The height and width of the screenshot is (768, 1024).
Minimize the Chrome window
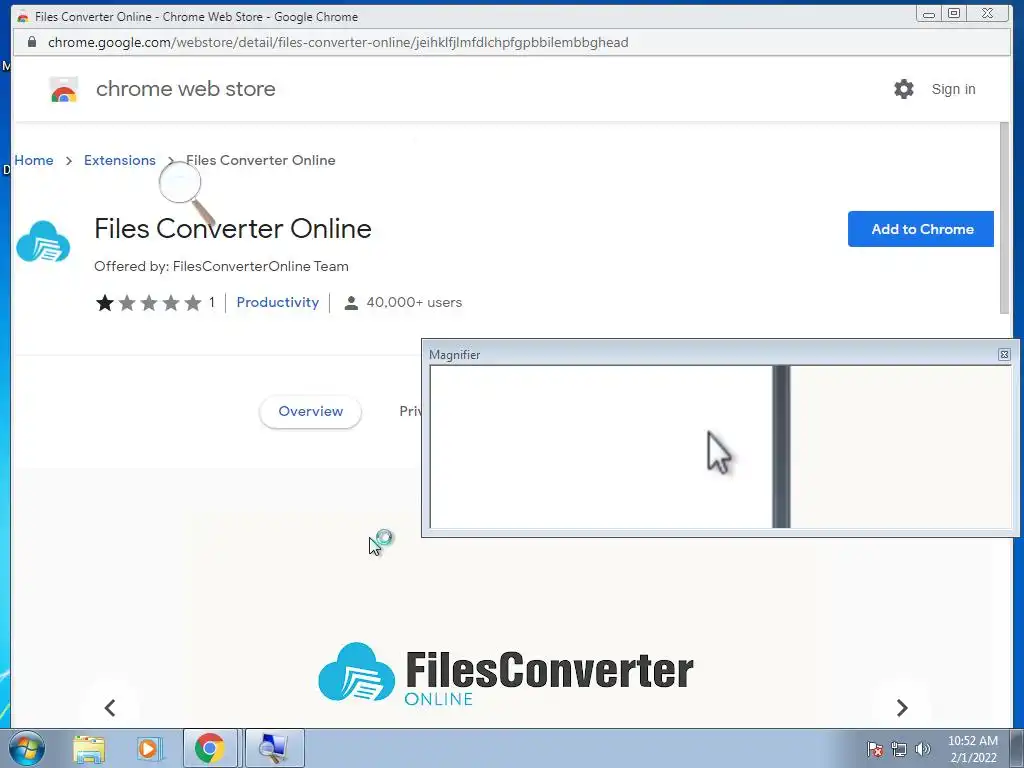click(x=928, y=14)
